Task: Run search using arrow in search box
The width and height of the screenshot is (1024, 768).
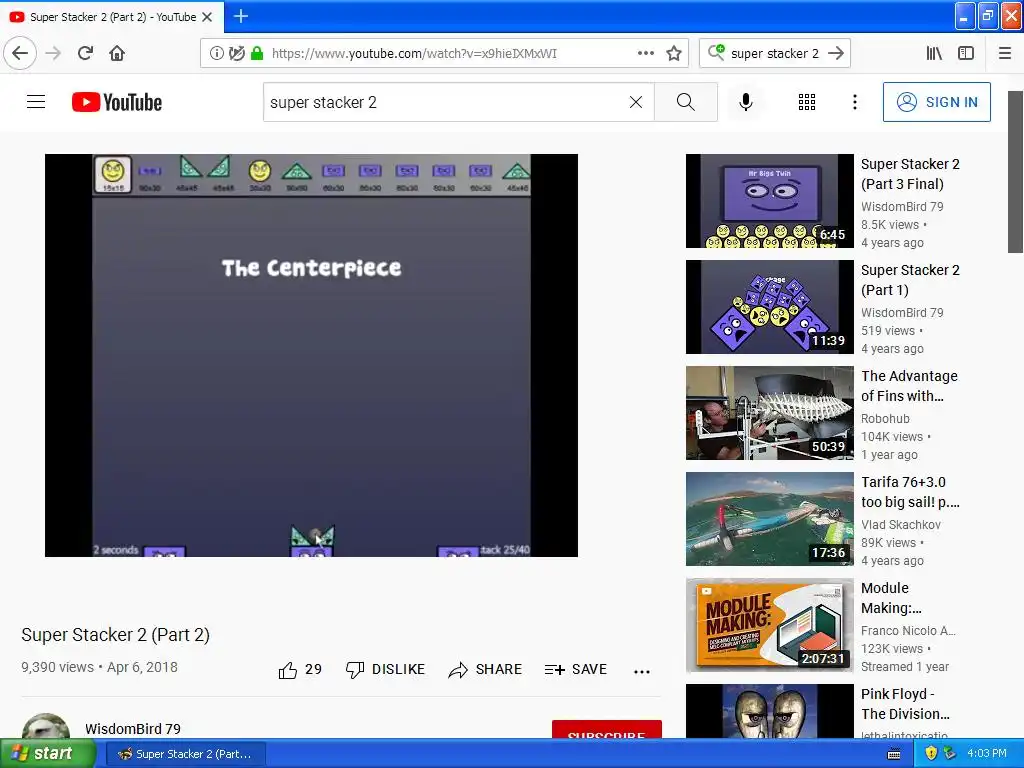Action: click(836, 53)
